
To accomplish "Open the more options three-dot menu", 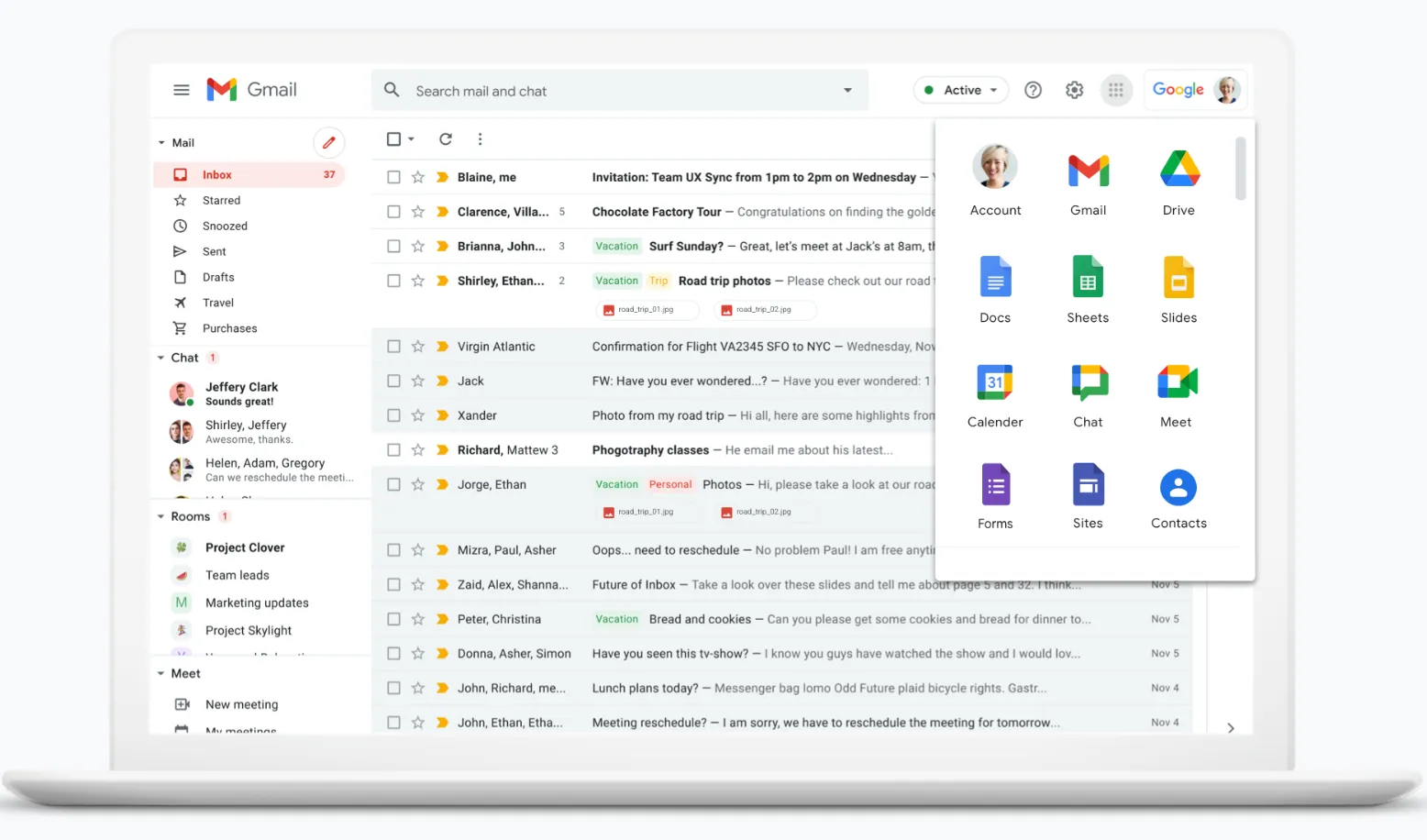I will point(480,139).
